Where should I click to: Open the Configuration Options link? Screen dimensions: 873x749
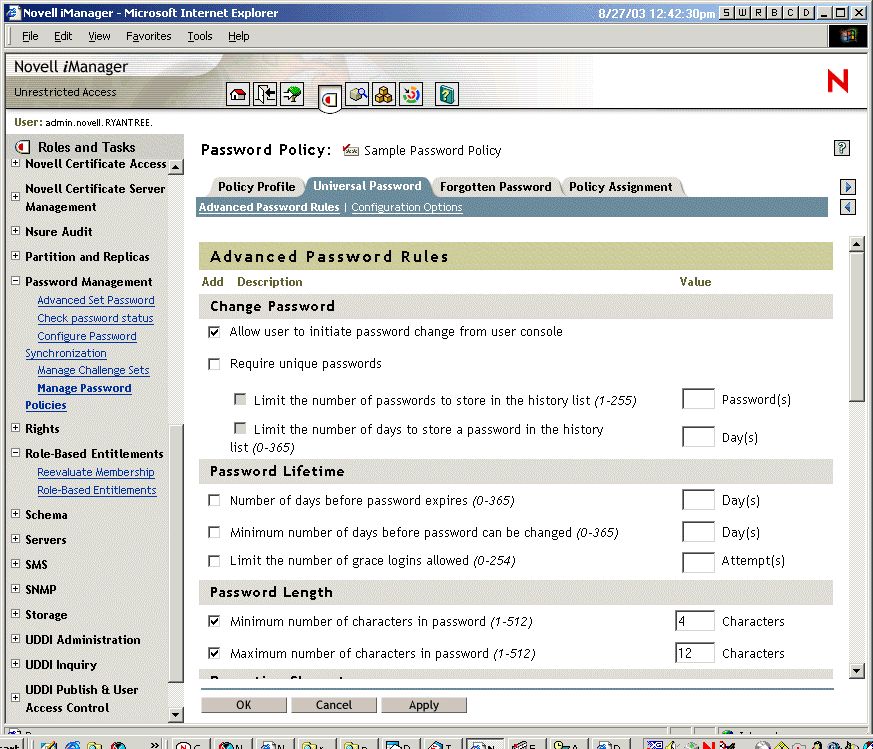pos(406,207)
